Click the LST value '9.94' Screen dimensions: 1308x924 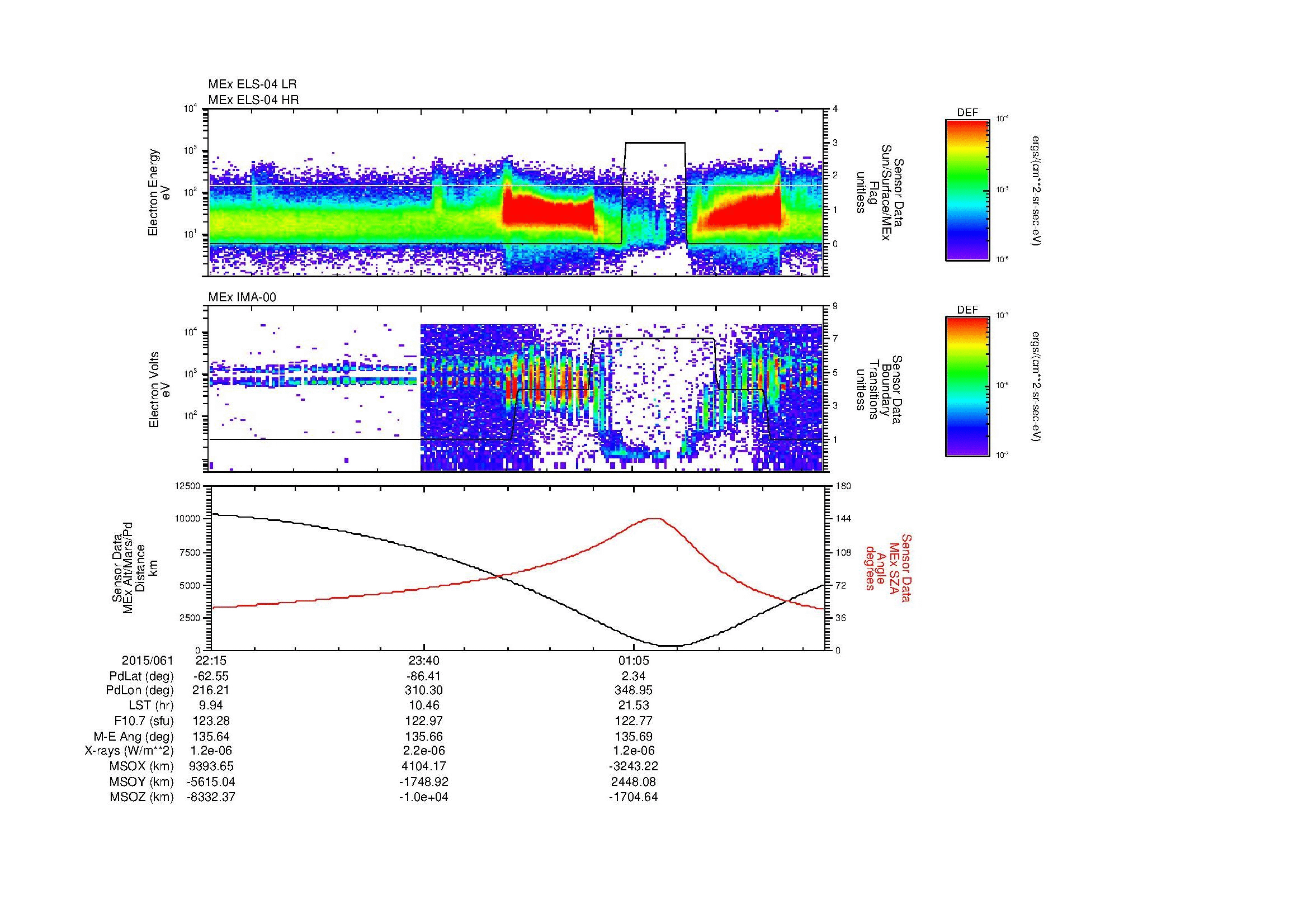click(211, 706)
